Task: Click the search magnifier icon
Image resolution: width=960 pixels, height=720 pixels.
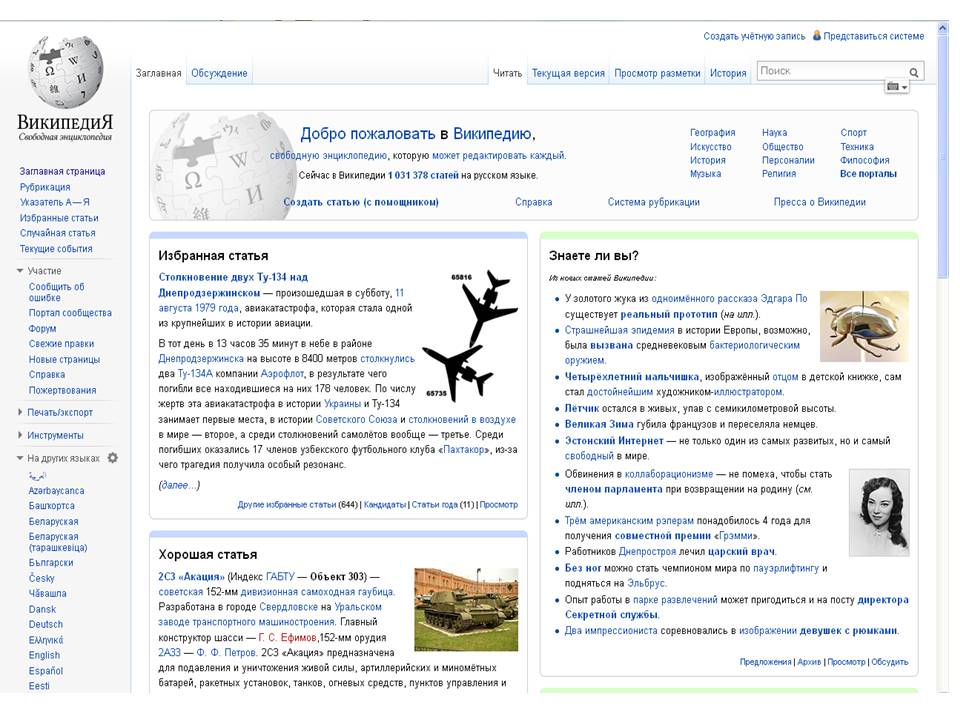Action: [913, 72]
